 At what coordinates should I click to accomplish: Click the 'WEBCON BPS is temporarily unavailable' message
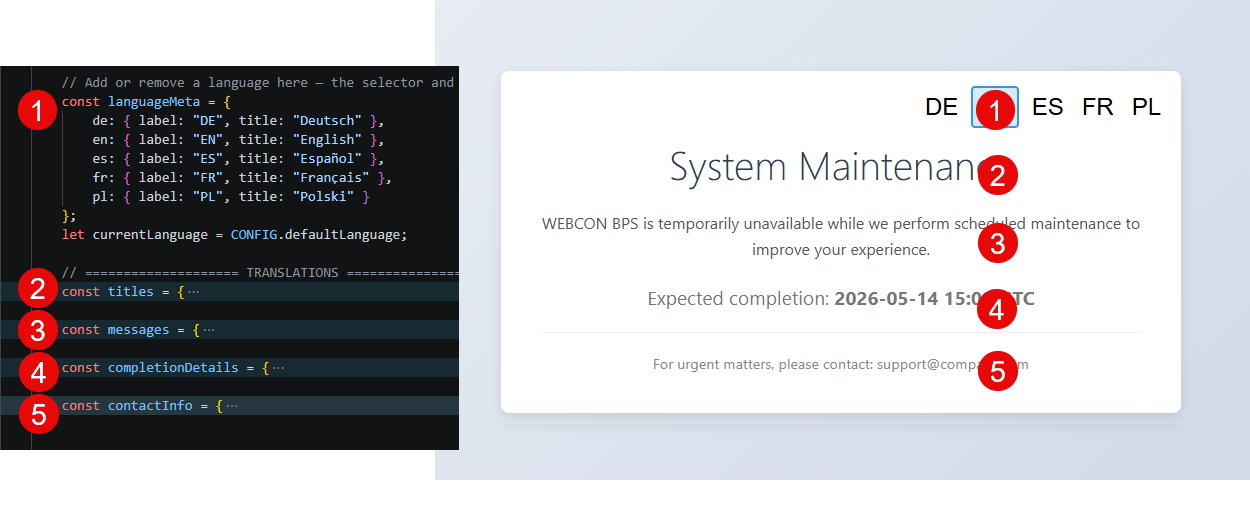pos(841,237)
